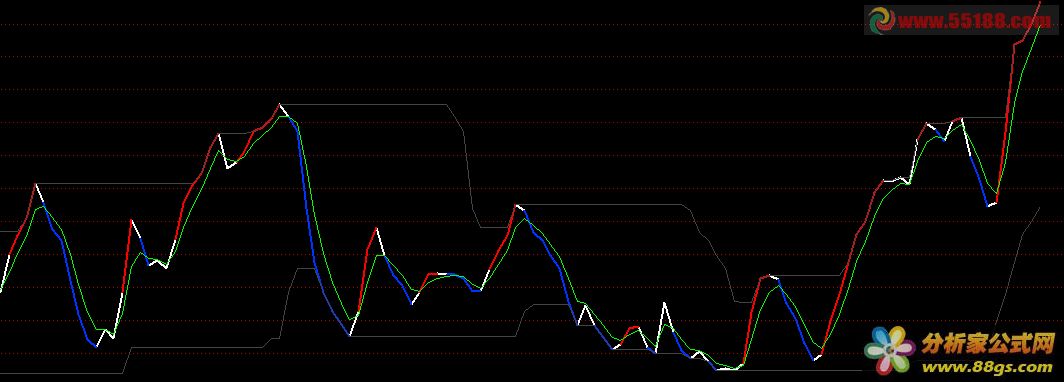This screenshot has height=382, width=1064.
Task: Click the gray line's steep drop after longest plateau
Action: pyautogui.click(x=468, y=170)
